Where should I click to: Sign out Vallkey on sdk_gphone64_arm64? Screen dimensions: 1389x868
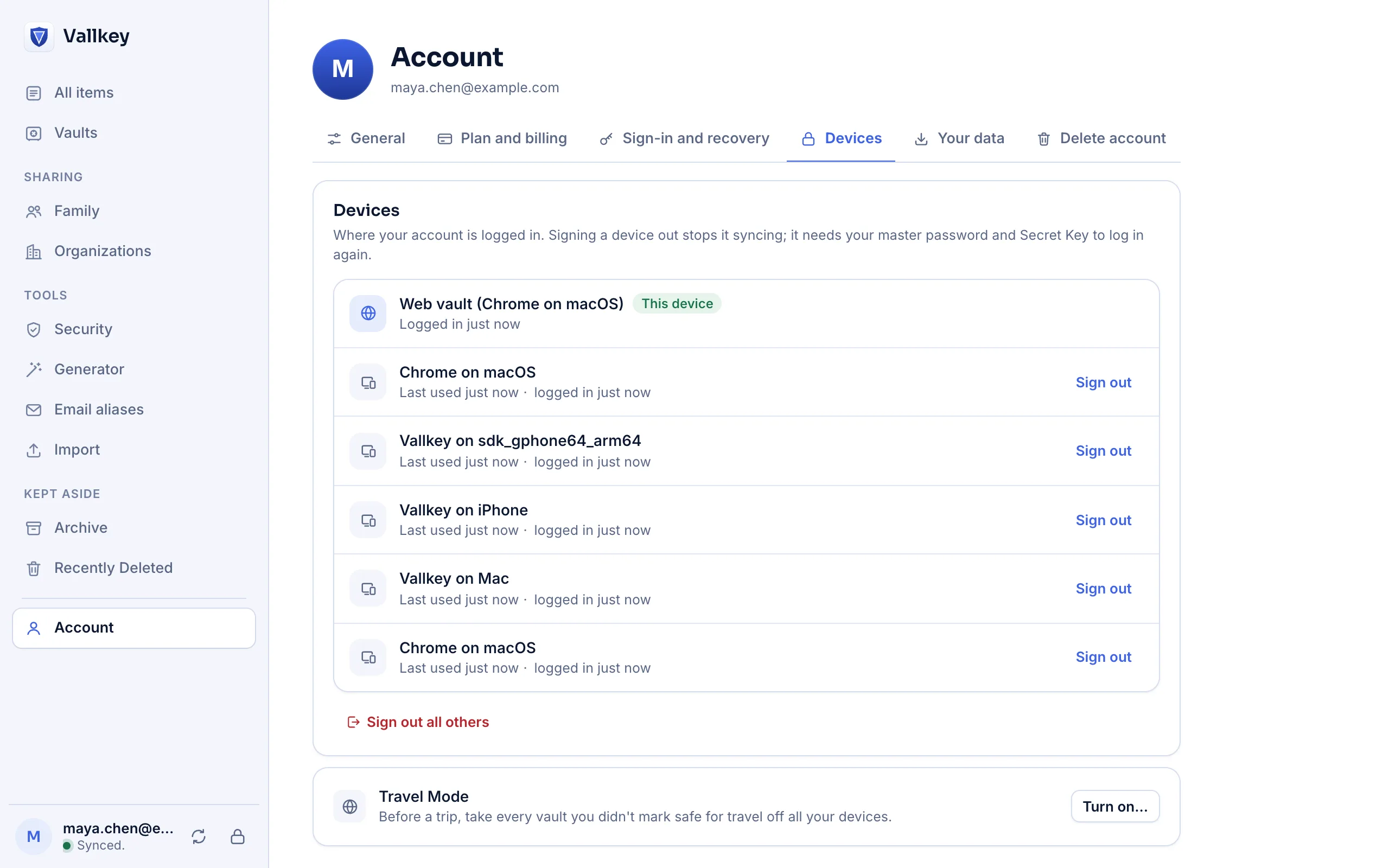click(1103, 451)
